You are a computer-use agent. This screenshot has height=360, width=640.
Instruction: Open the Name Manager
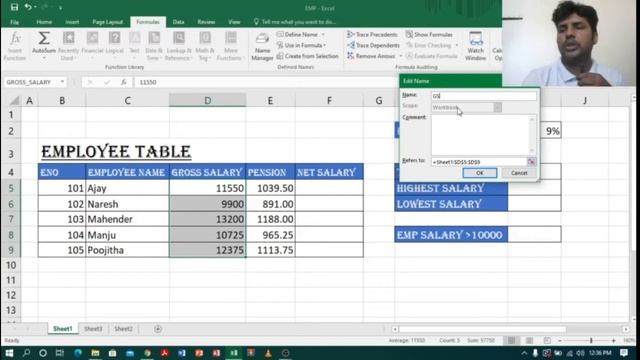[262, 46]
